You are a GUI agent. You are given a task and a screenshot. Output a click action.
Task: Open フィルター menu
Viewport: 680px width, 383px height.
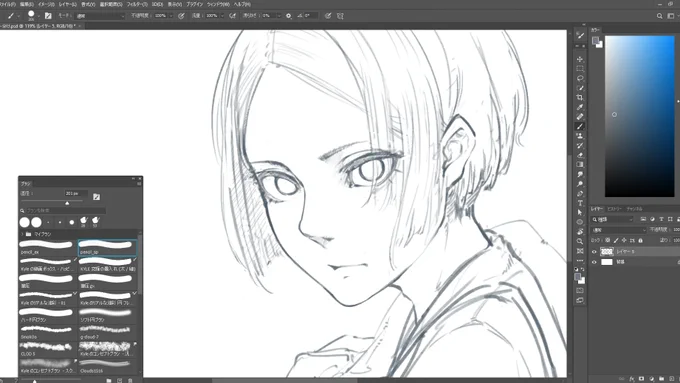coord(137,4)
